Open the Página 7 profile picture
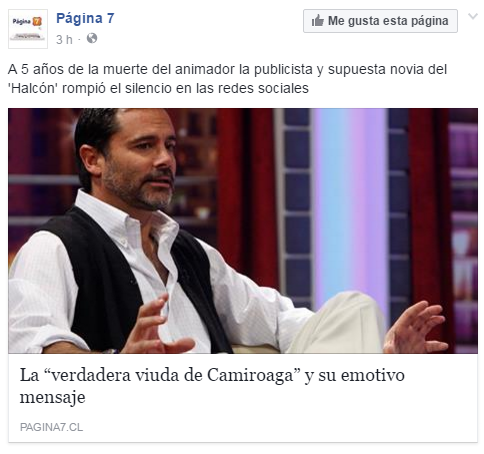484x454 pixels. (28, 29)
